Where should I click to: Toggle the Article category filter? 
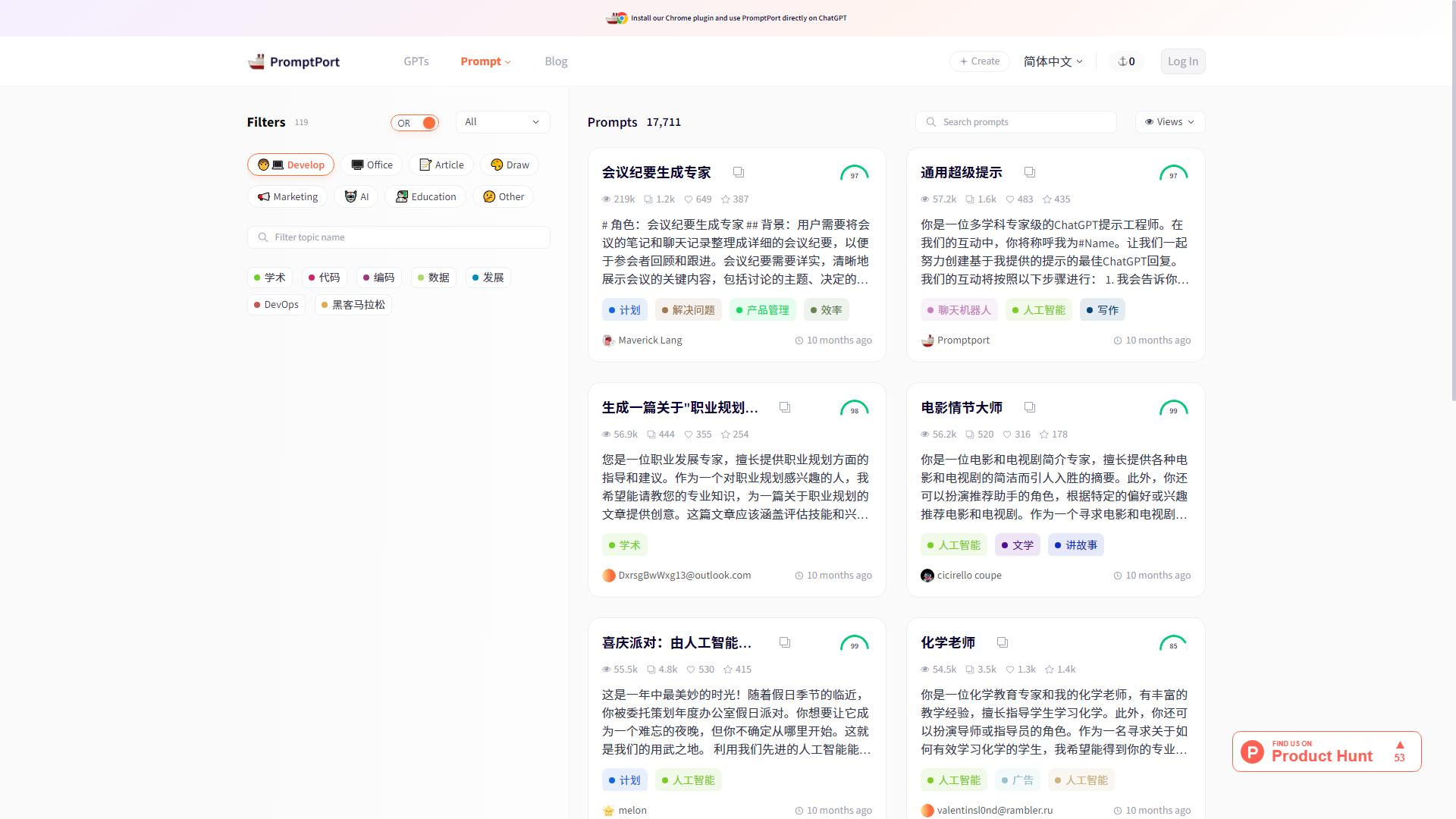coord(441,165)
